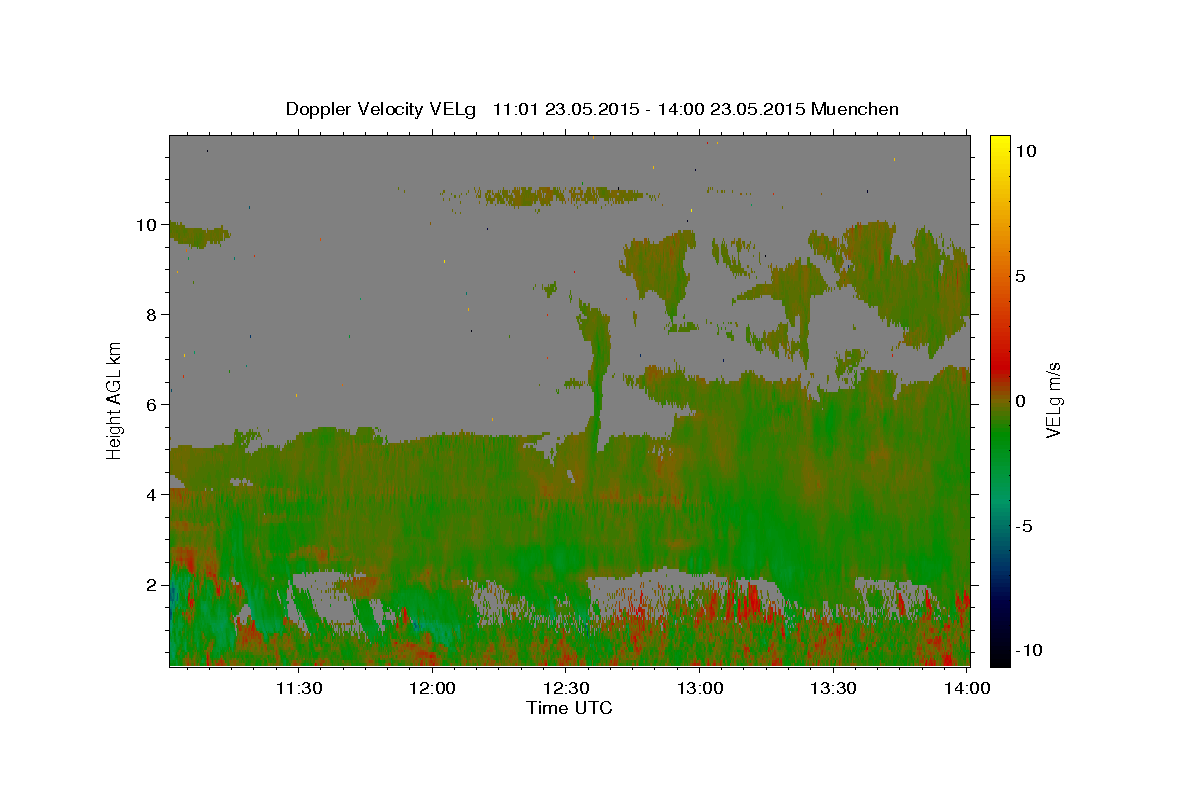1200x800 pixels.
Task: Click the colorbar value 10 at top
Action: pos(1025,150)
